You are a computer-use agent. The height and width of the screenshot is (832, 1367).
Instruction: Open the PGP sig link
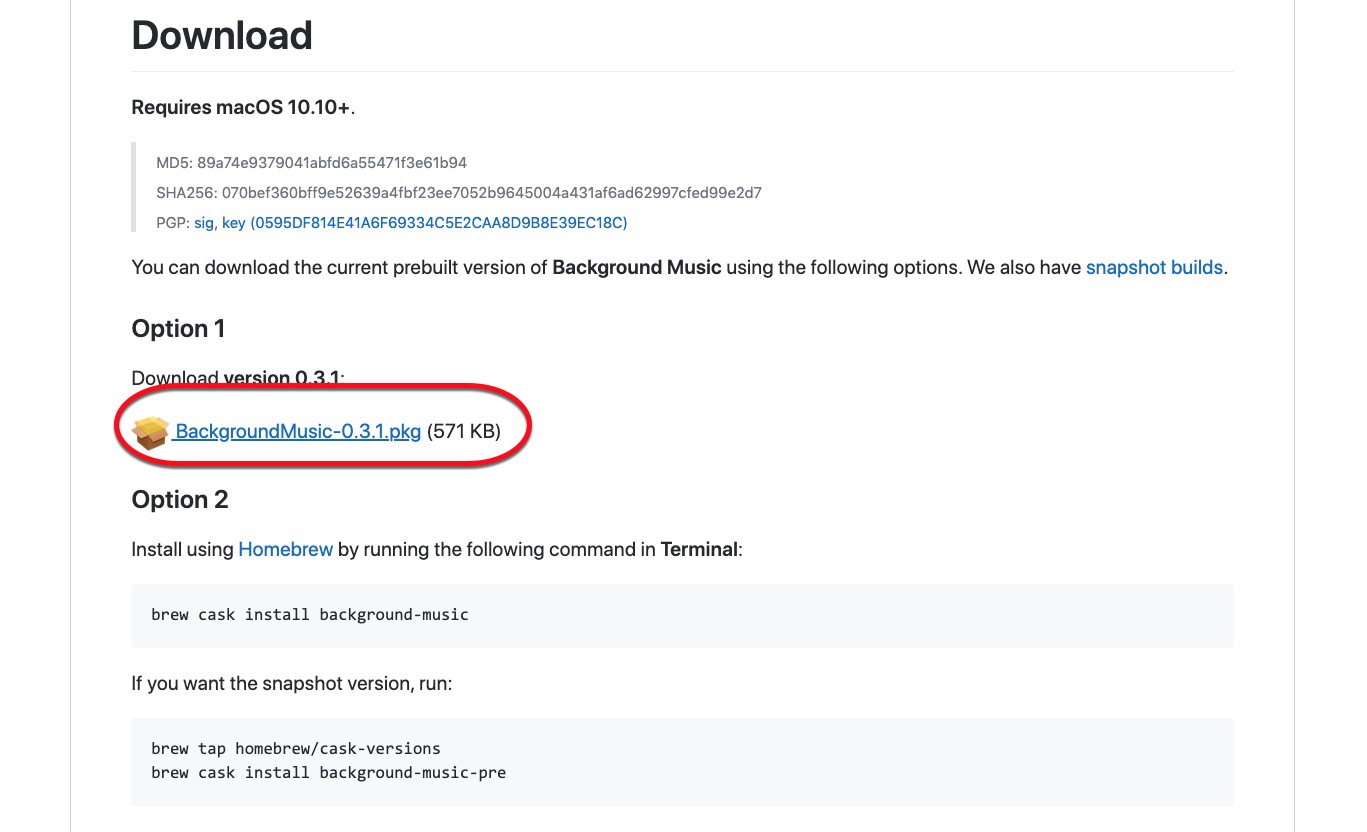204,223
